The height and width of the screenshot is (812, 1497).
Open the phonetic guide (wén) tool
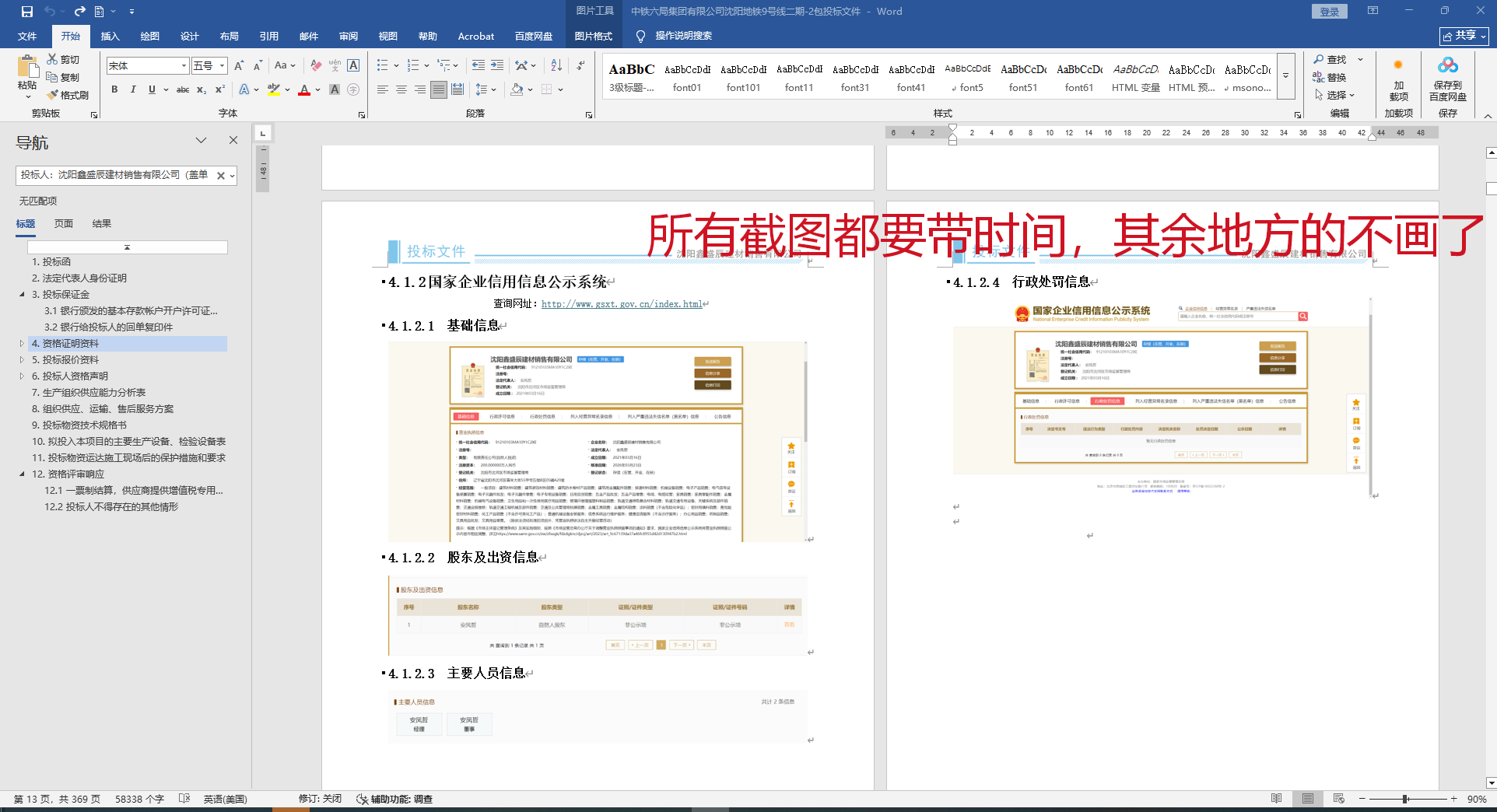click(335, 66)
